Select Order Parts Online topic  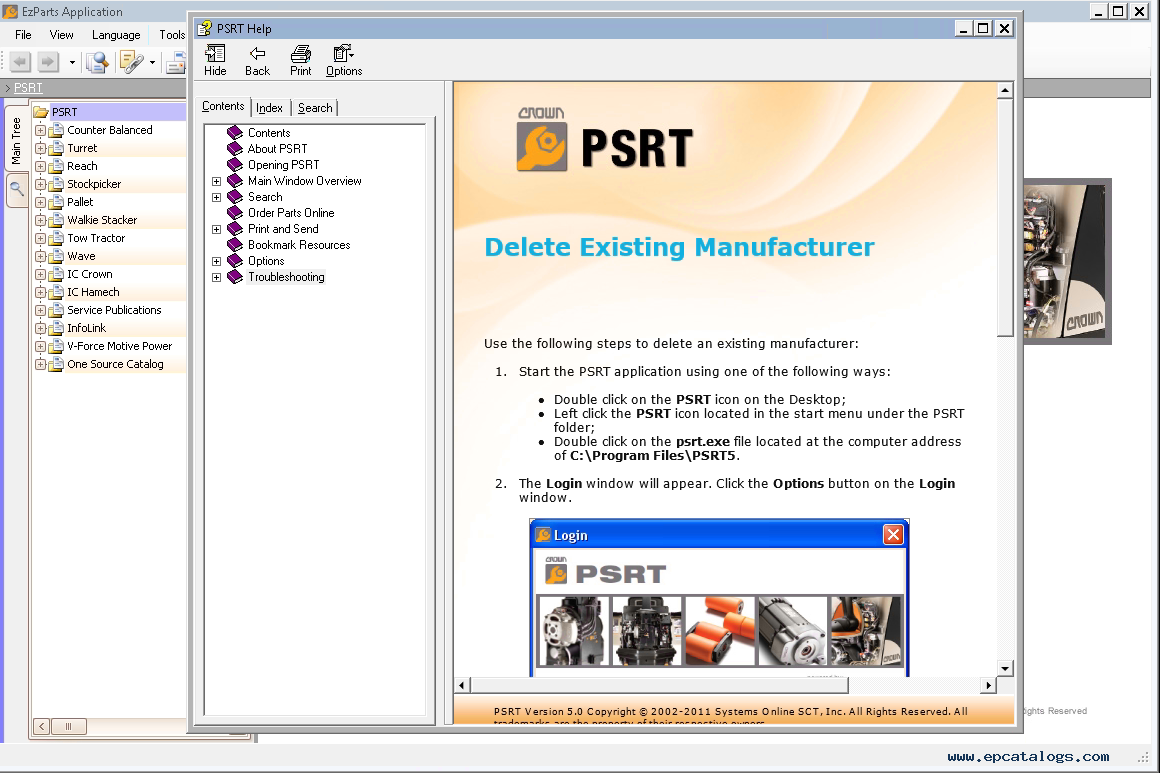[290, 213]
